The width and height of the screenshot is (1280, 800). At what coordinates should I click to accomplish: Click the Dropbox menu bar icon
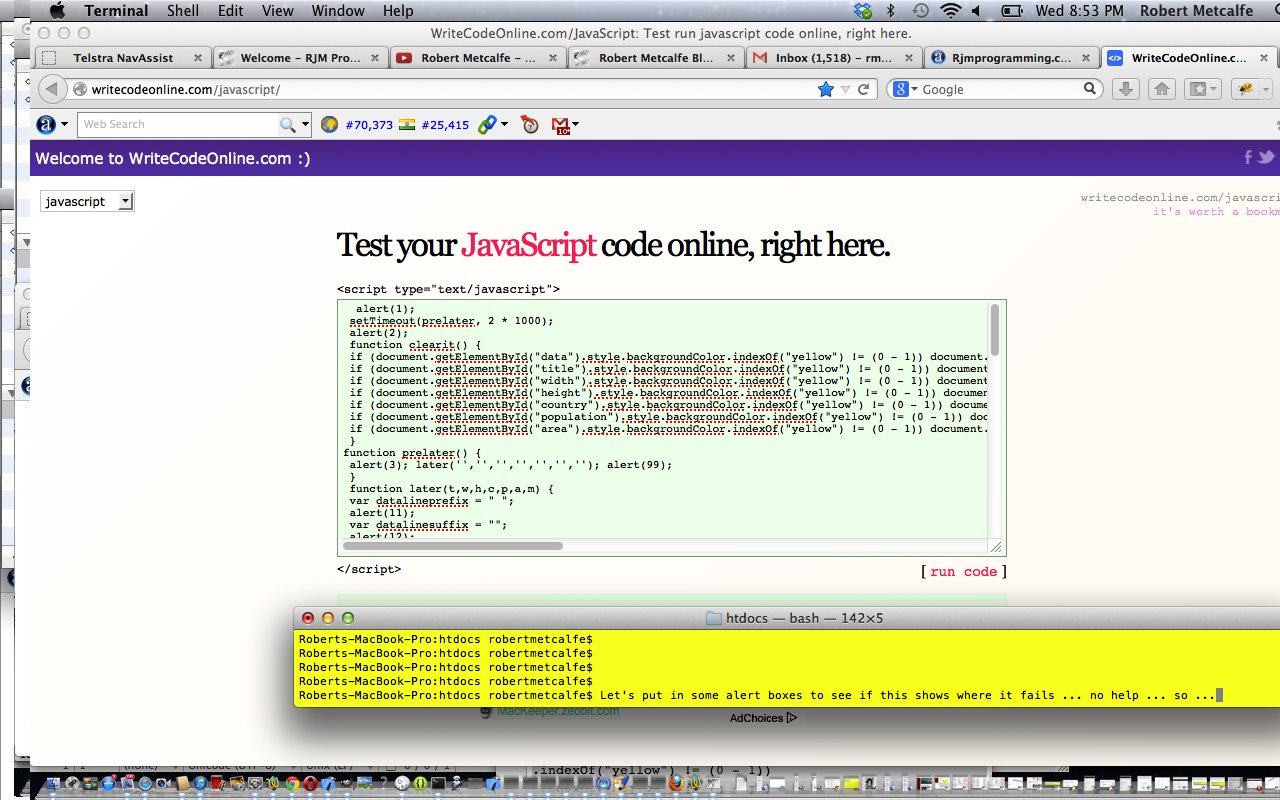click(x=863, y=11)
